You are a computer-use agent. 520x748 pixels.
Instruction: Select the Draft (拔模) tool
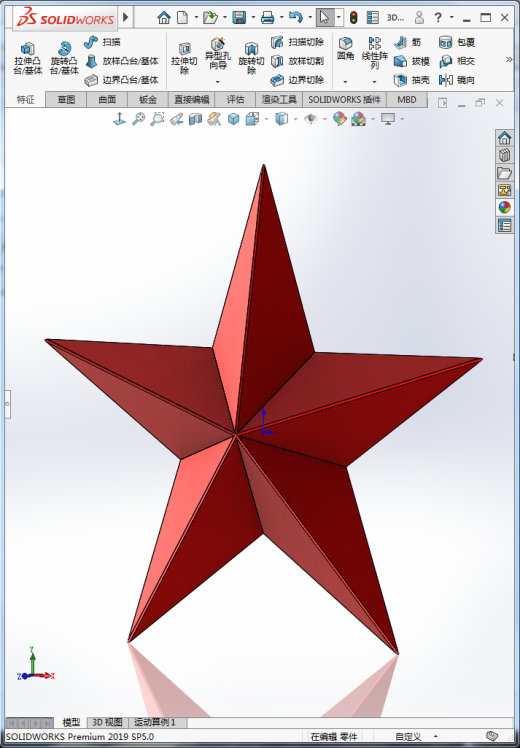click(412, 61)
